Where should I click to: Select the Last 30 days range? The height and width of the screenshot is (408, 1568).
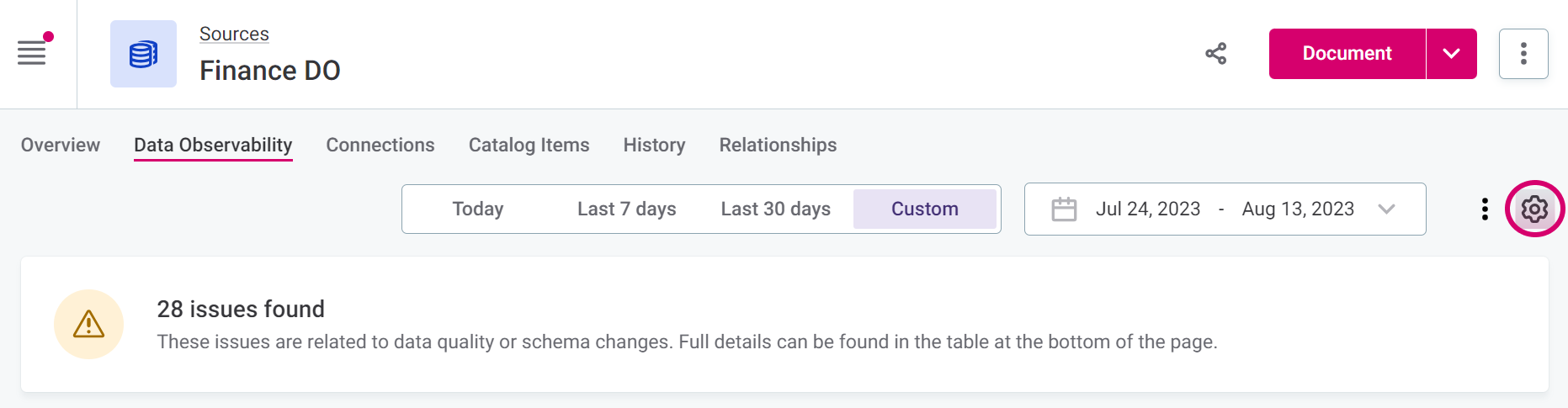(x=775, y=209)
